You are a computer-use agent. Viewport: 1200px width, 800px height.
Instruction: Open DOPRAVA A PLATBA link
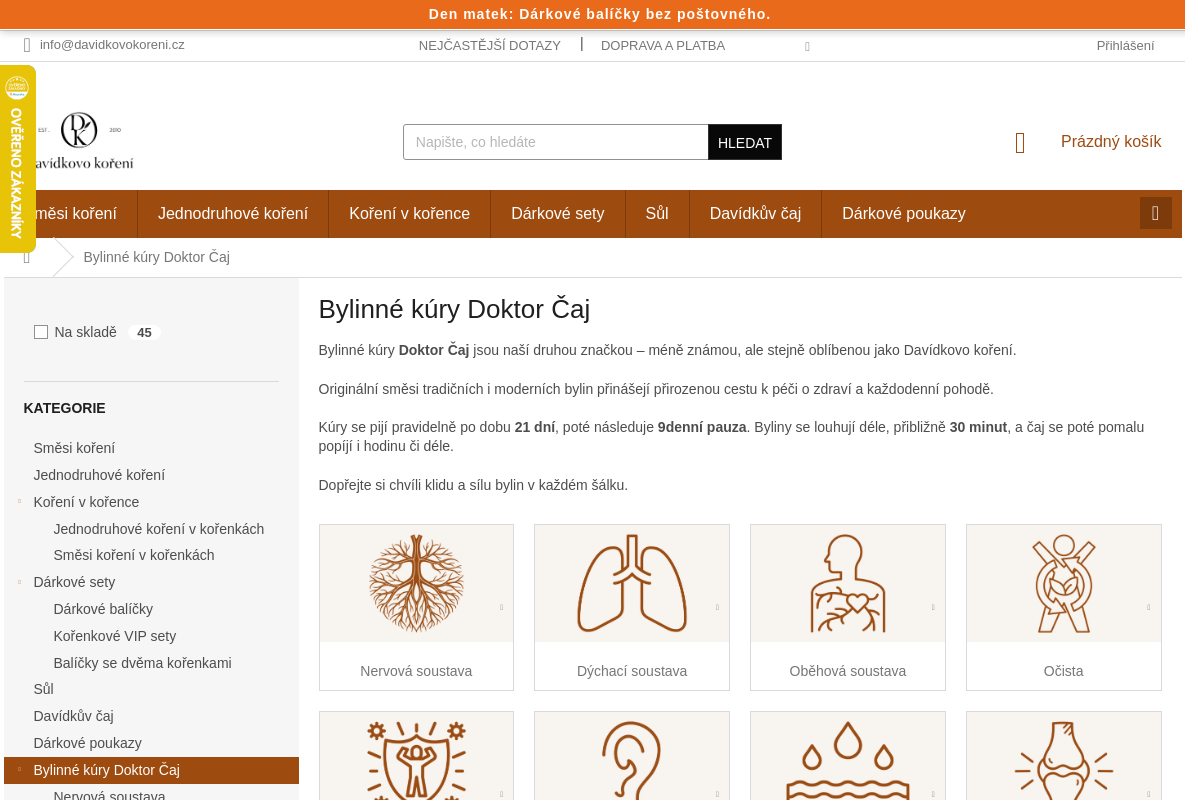[663, 45]
